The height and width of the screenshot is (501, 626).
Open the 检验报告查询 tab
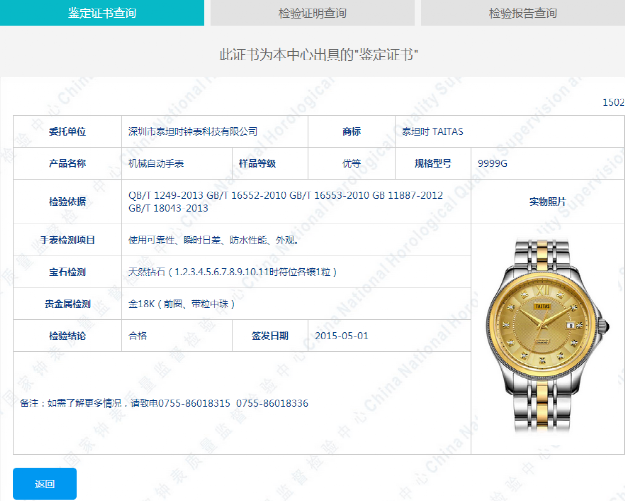click(523, 13)
